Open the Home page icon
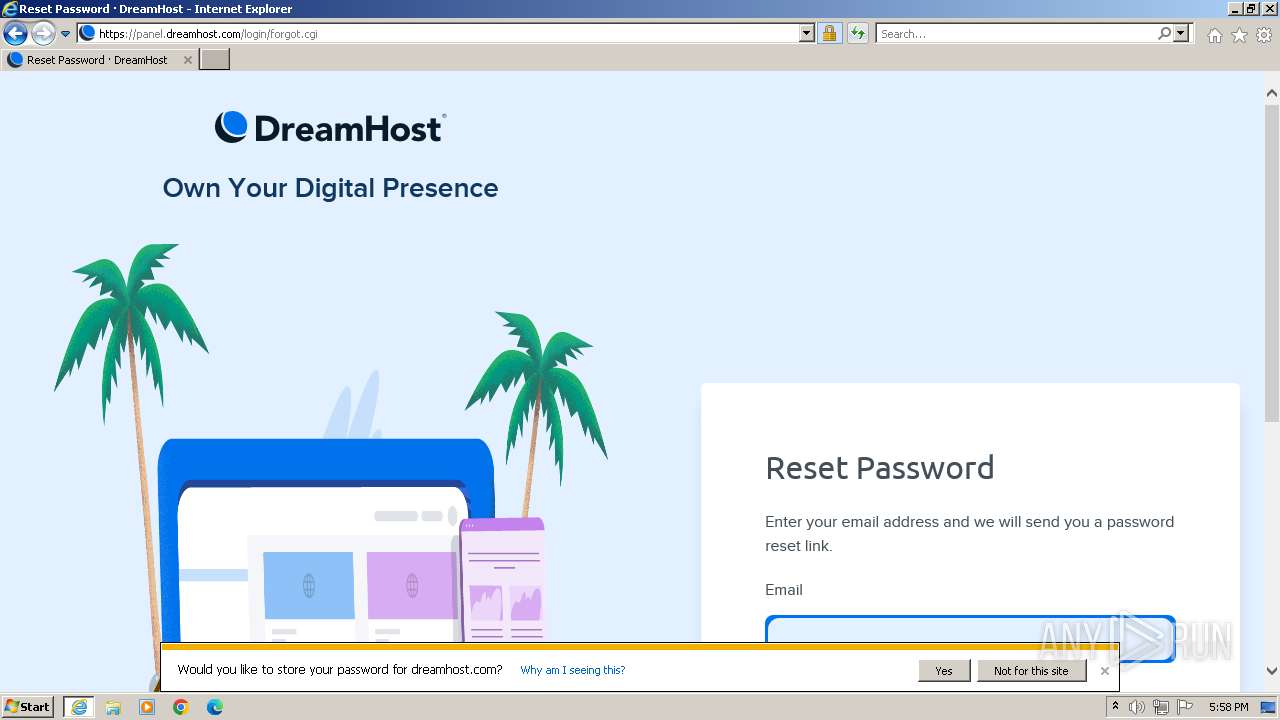The image size is (1280, 720). (x=1214, y=35)
